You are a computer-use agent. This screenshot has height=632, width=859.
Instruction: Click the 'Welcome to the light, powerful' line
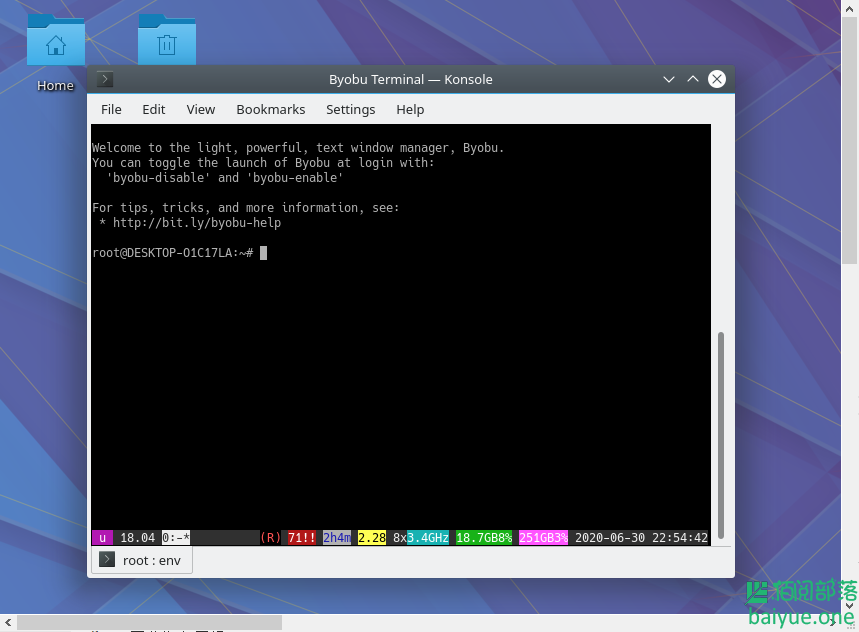click(x=298, y=148)
